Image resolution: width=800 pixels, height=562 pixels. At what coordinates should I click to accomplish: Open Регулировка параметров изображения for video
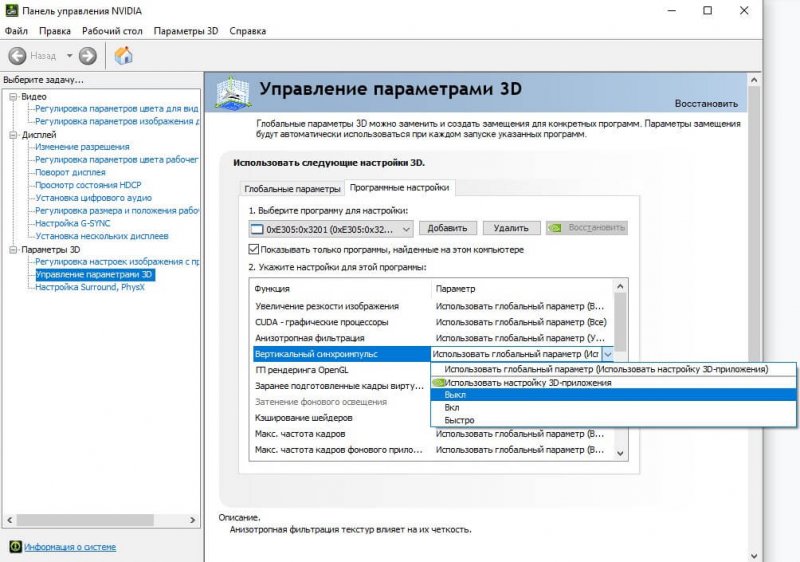click(x=116, y=121)
